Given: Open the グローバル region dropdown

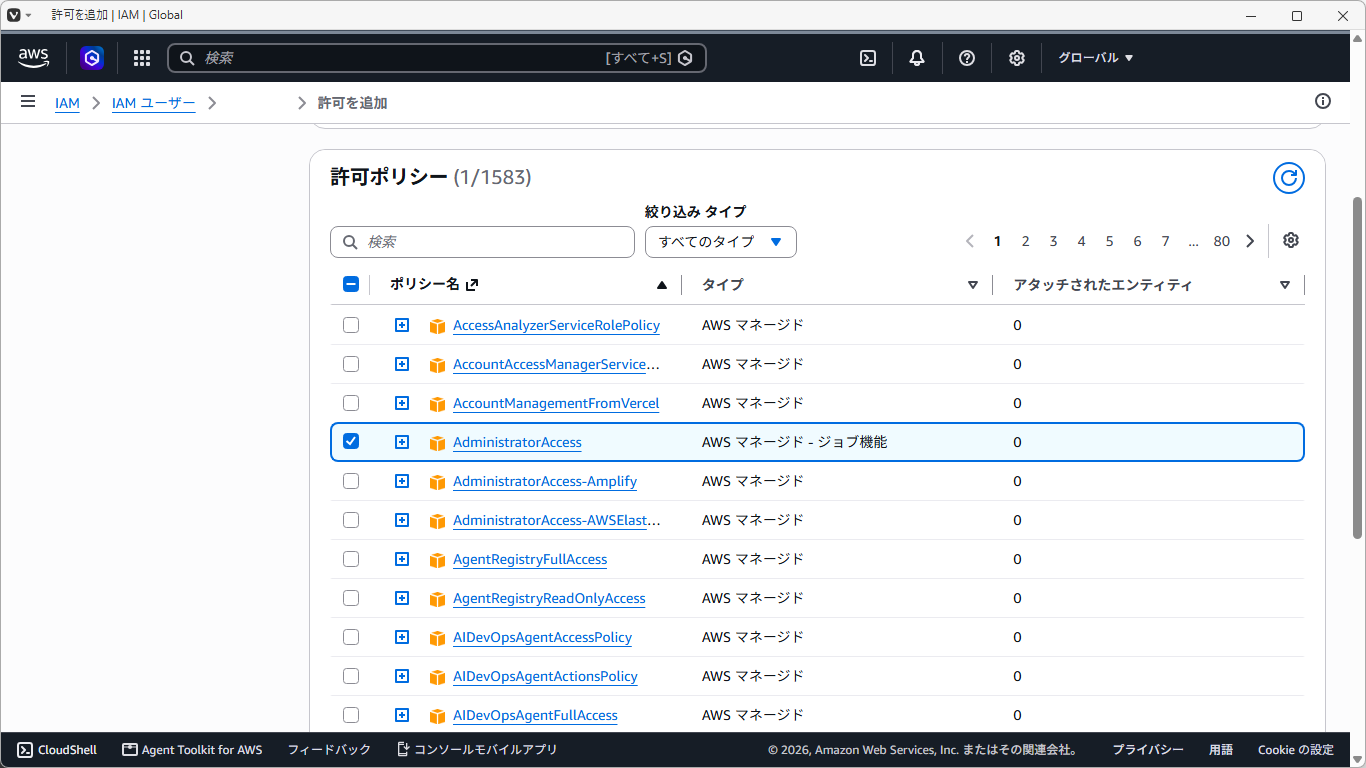Looking at the screenshot, I should click(x=1095, y=58).
